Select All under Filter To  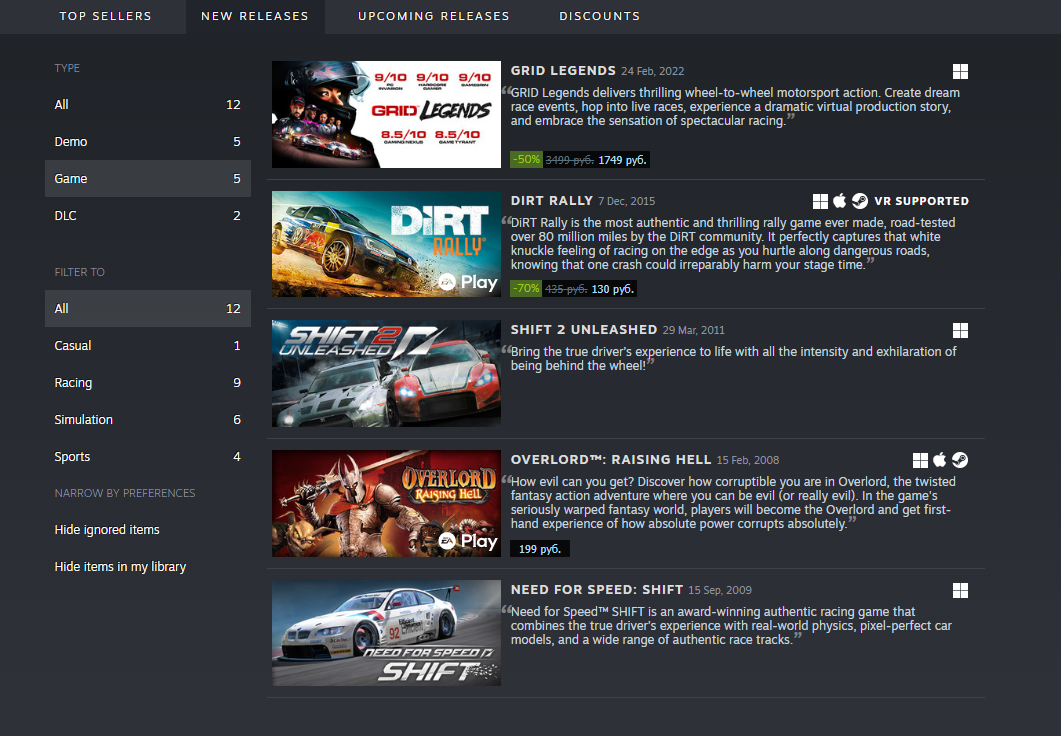[x=148, y=308]
